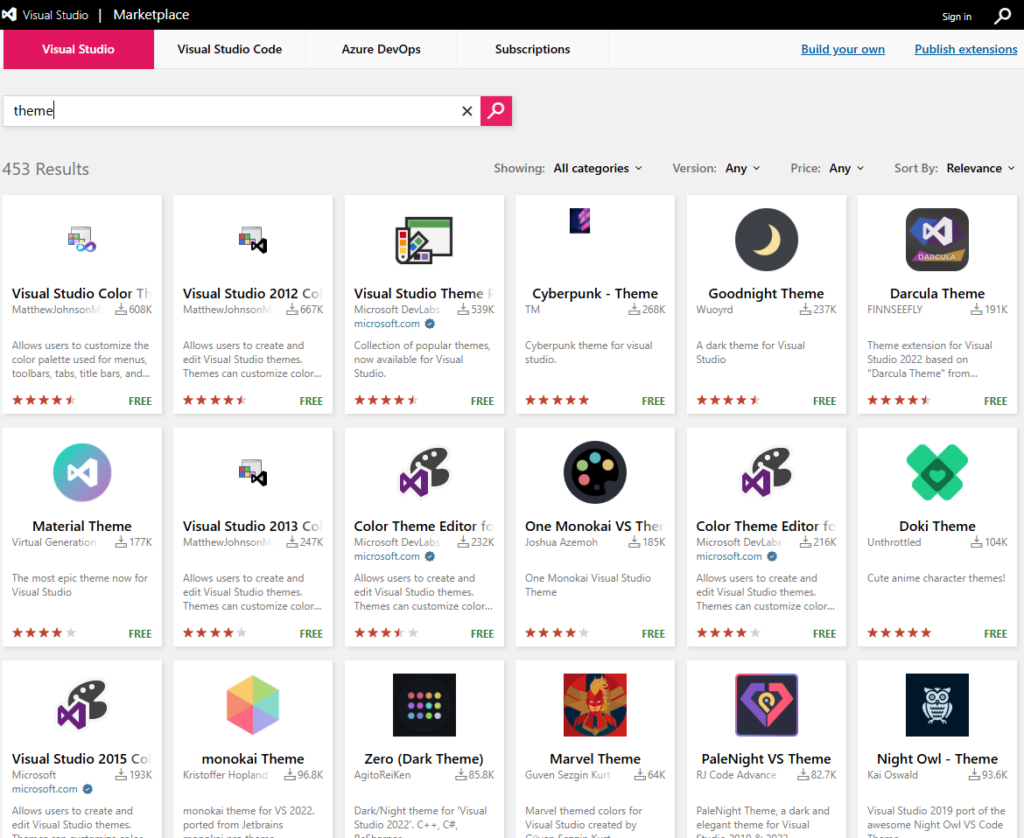Open the Material Theme title
The image size is (1024, 838).
point(82,526)
